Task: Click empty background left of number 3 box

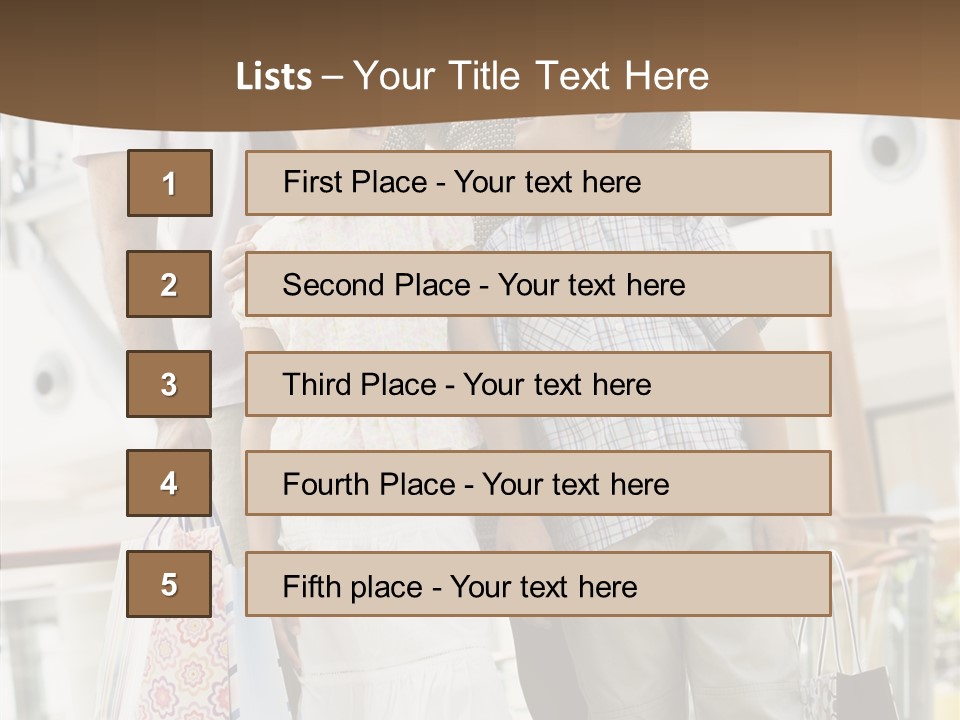Action: [x=60, y=384]
